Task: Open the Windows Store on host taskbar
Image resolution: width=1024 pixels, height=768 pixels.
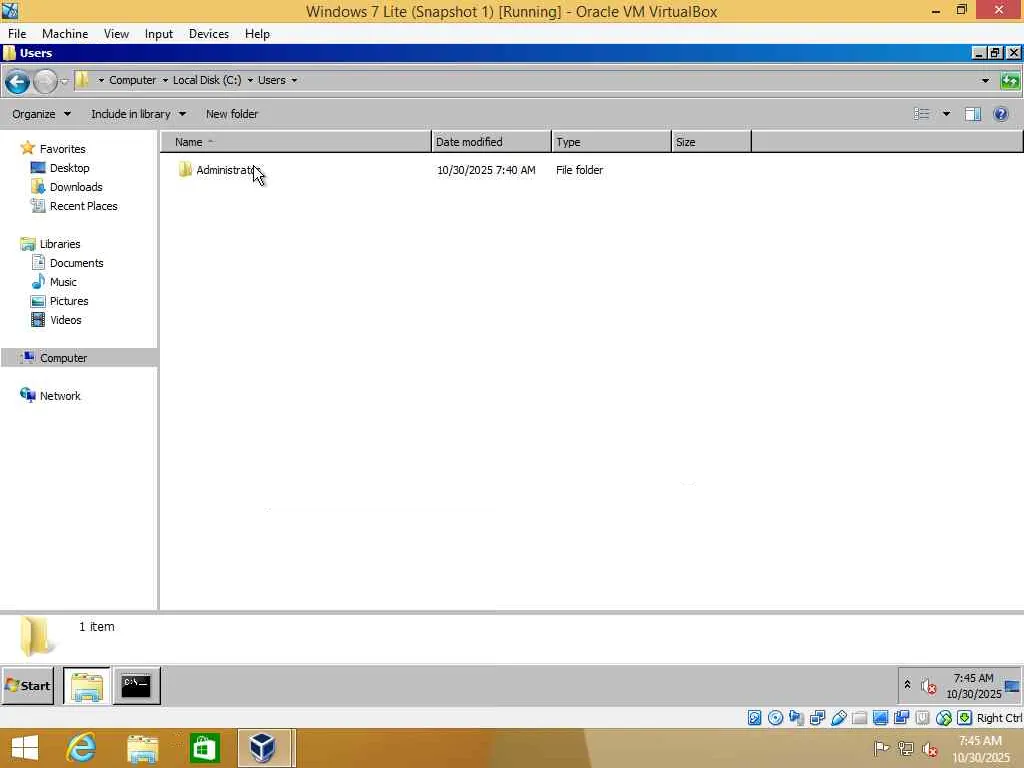Action: 204,748
